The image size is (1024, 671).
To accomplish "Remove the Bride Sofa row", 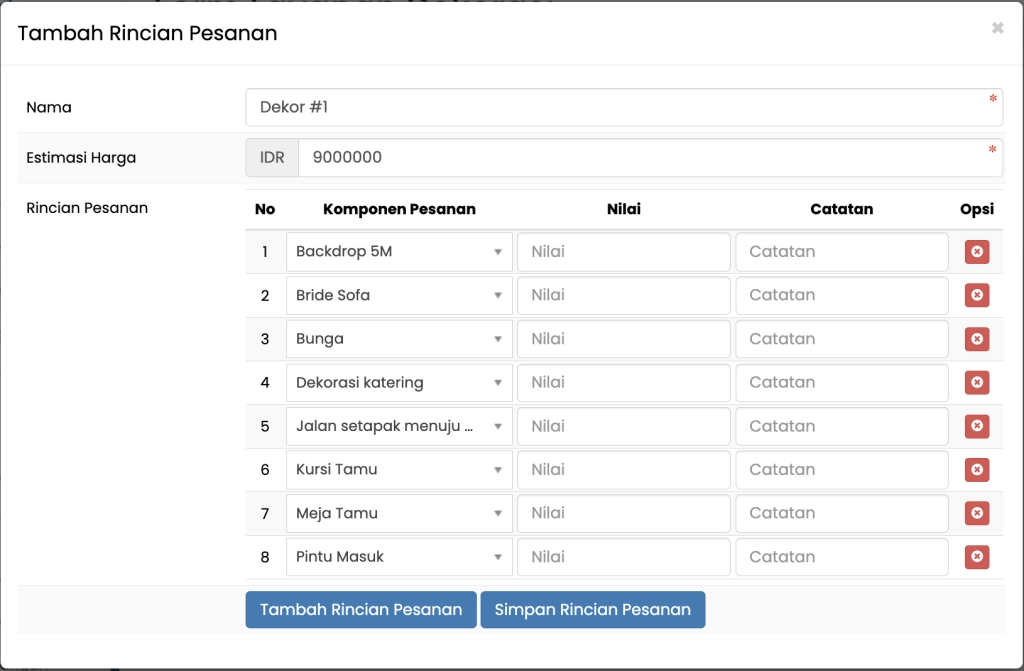I will coord(976,295).
